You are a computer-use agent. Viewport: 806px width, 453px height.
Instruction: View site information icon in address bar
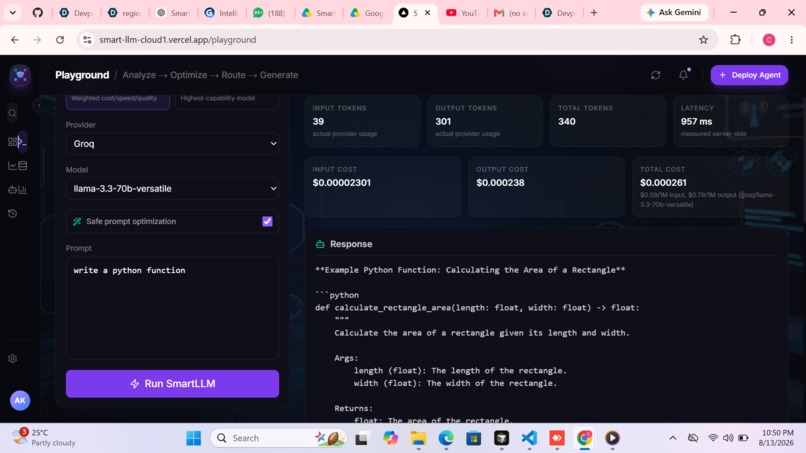[x=87, y=40]
